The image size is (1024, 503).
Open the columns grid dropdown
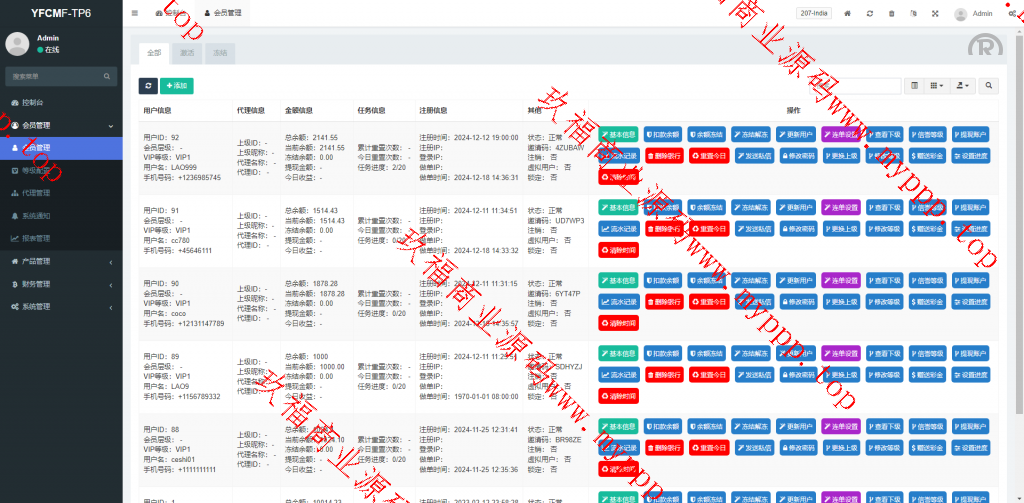[x=937, y=87]
